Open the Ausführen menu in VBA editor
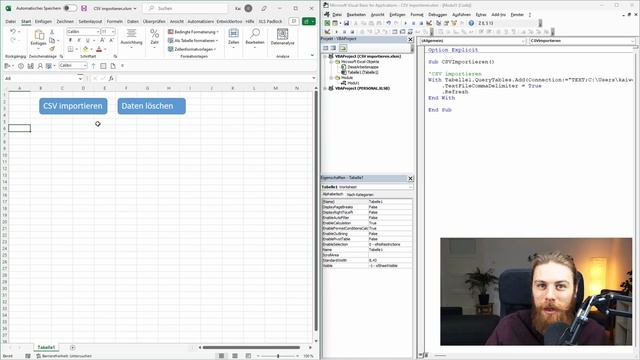This screenshot has width=640, height=360. tap(461, 15)
